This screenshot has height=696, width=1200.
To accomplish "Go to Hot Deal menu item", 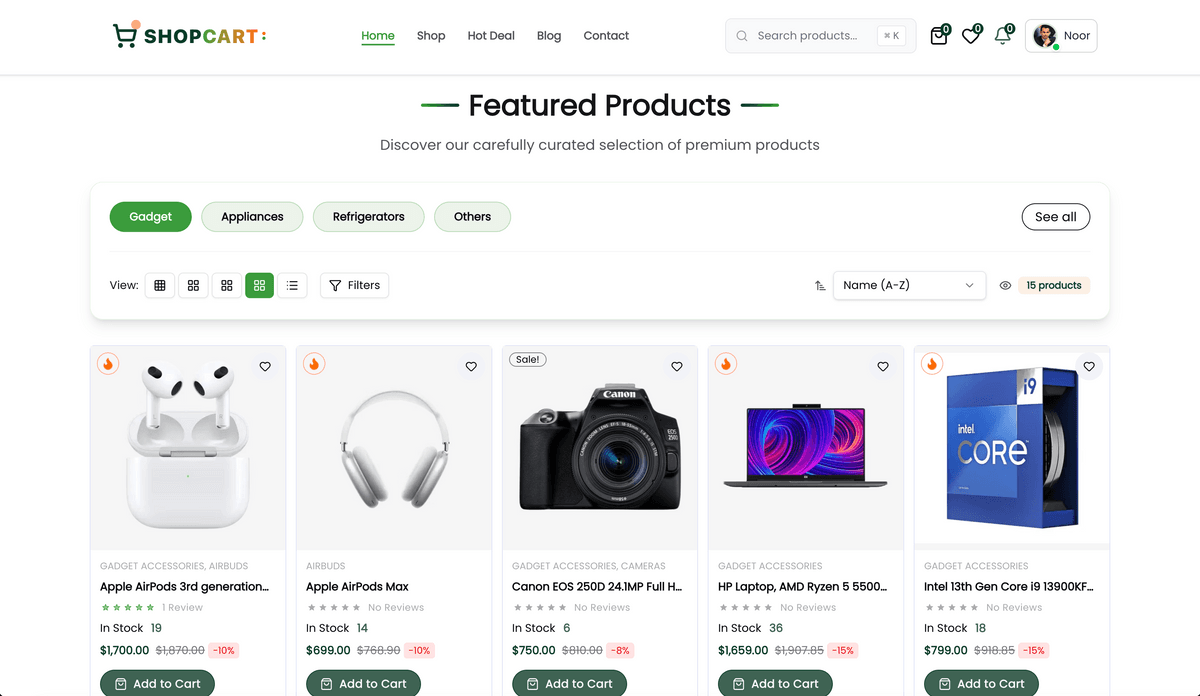I will 491,36.
